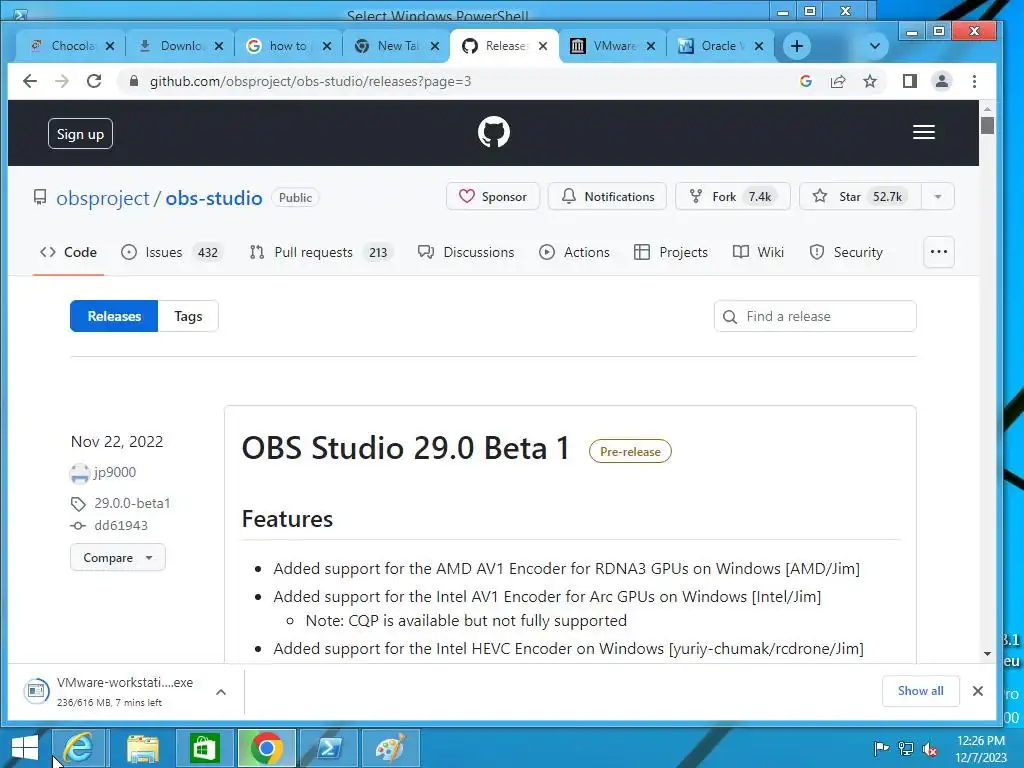This screenshot has height=768, width=1024.
Task: Click the 29.0.0-beta1 tag link
Action: pos(132,503)
